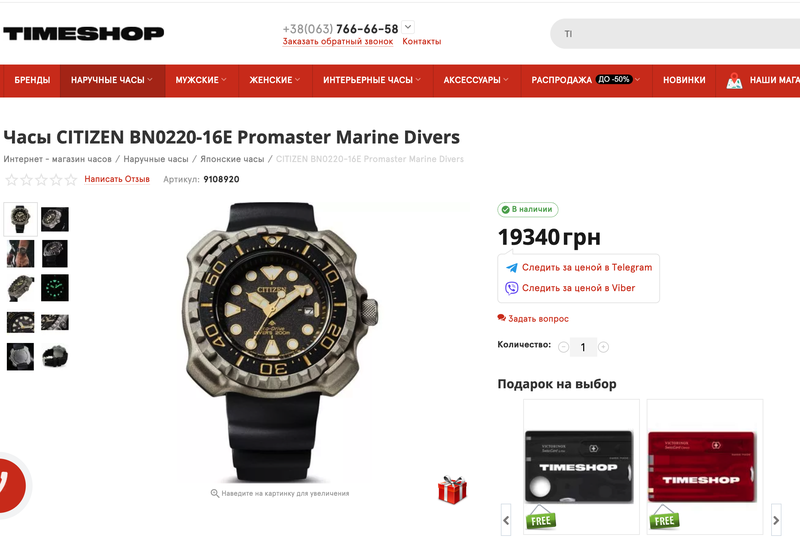Click the Написать Отзыв link
800x539 pixels.
(117, 179)
